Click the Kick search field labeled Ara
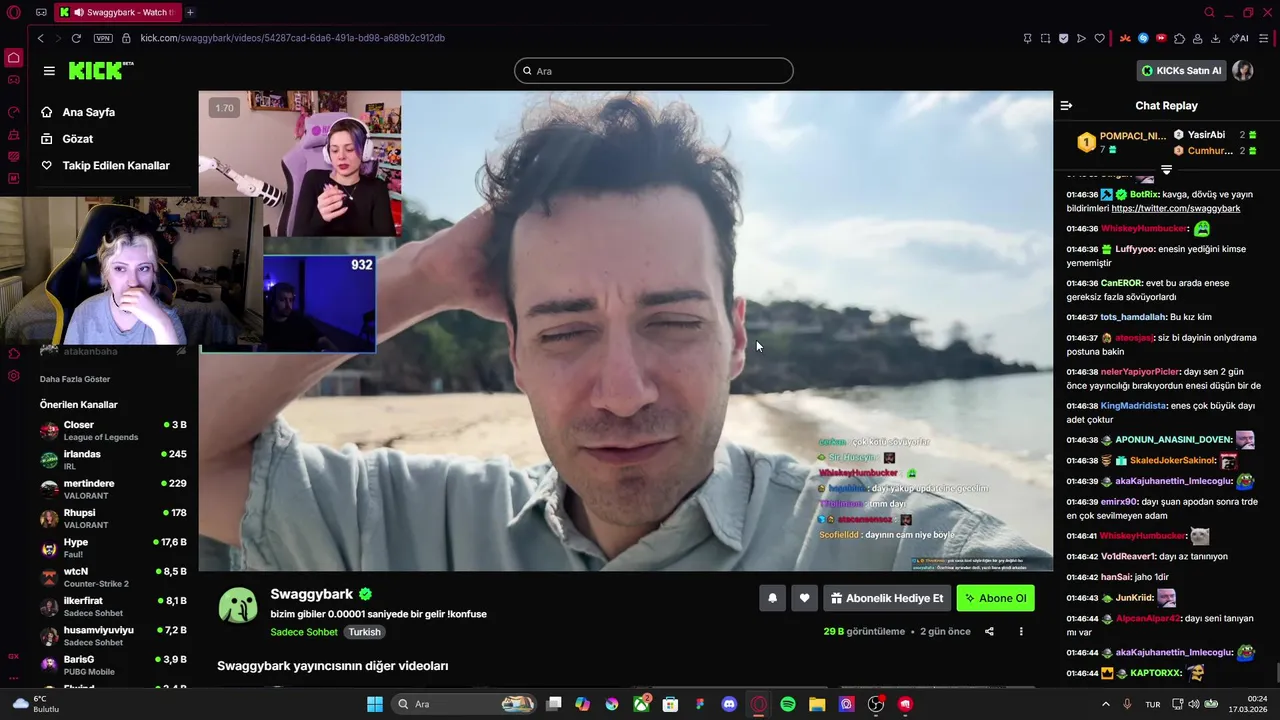This screenshot has width=1280, height=720. 654,71
